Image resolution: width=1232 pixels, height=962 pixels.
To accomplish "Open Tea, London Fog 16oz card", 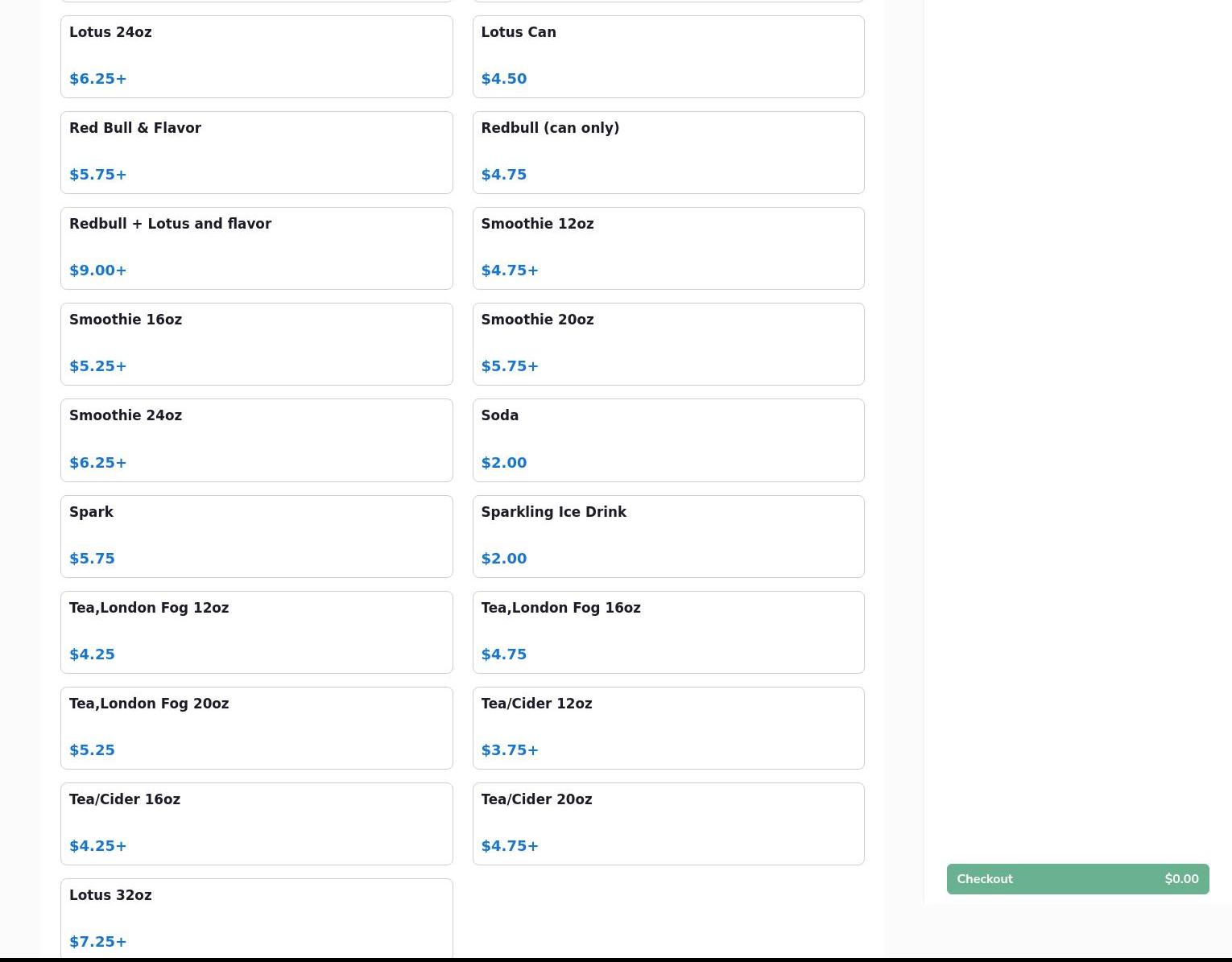I will click(x=668, y=632).
